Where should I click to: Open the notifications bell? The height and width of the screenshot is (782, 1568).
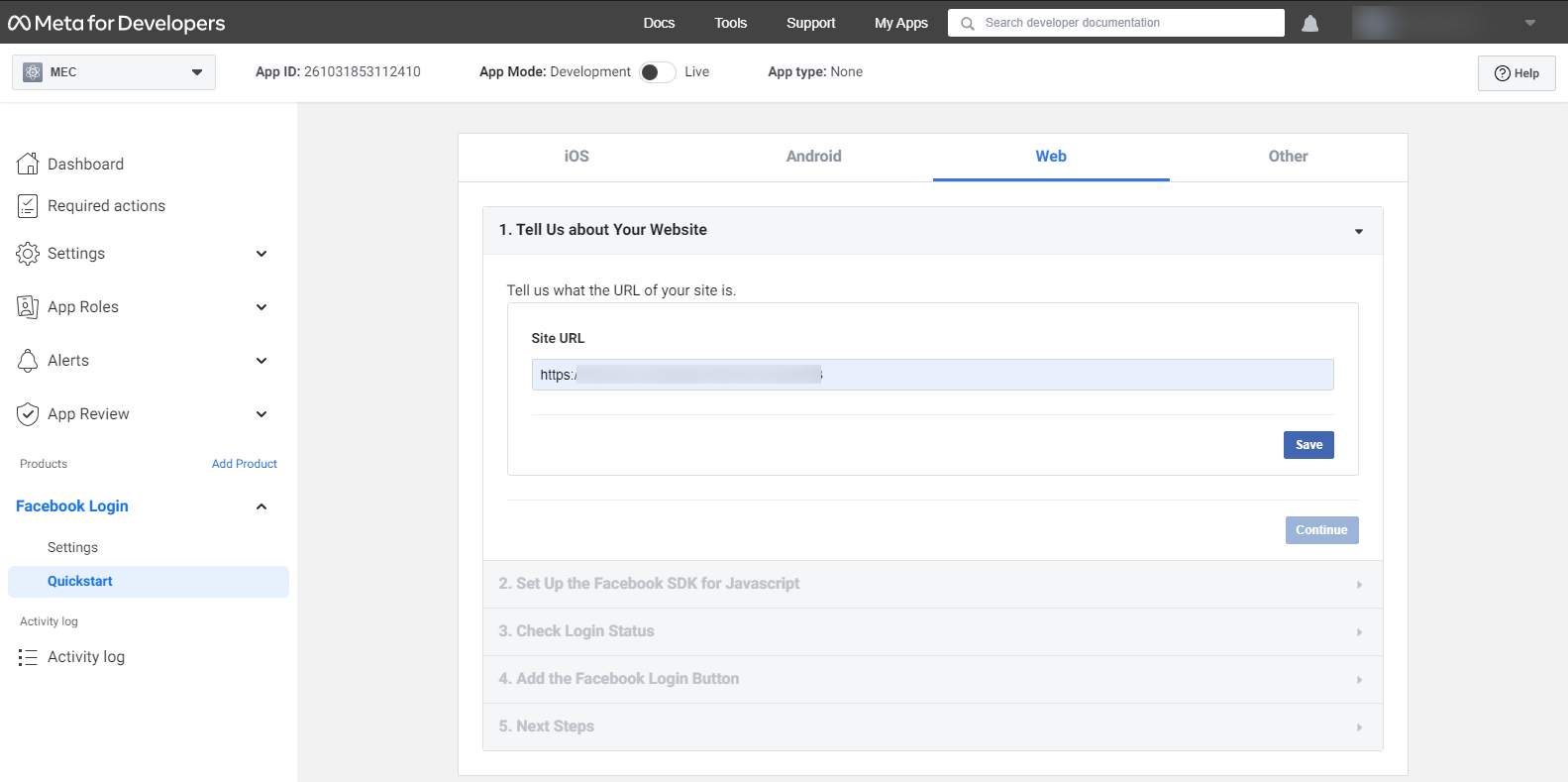coord(1309,23)
